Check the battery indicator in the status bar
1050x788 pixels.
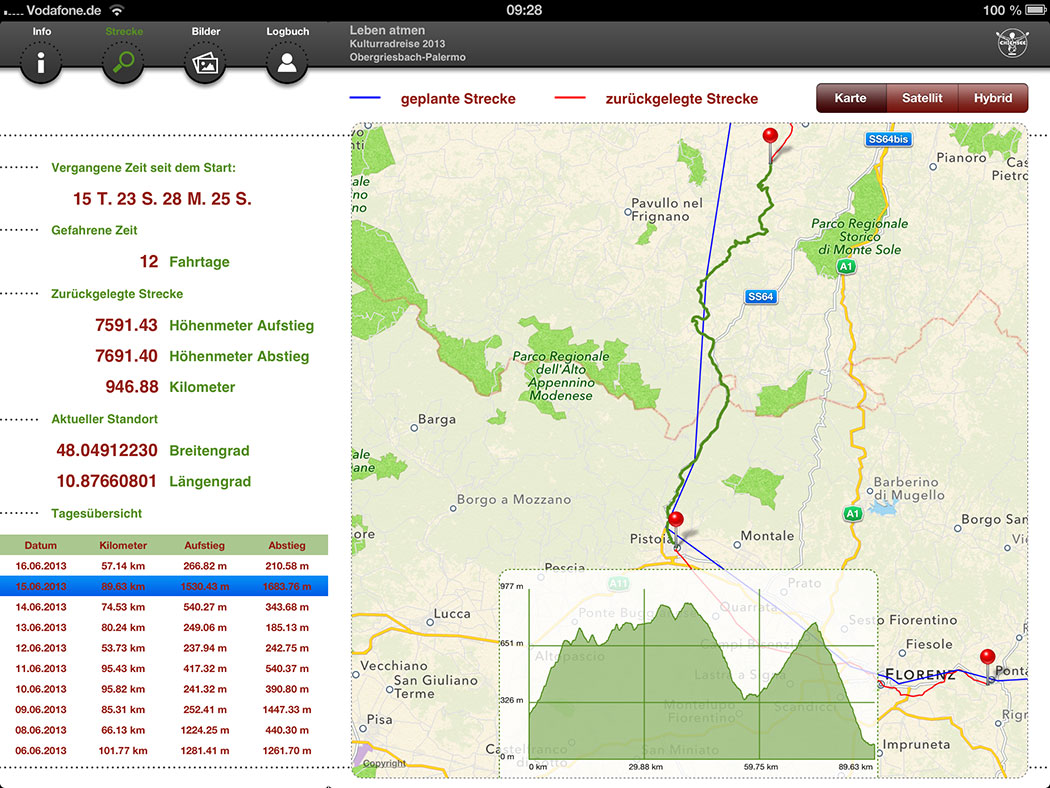click(1036, 10)
